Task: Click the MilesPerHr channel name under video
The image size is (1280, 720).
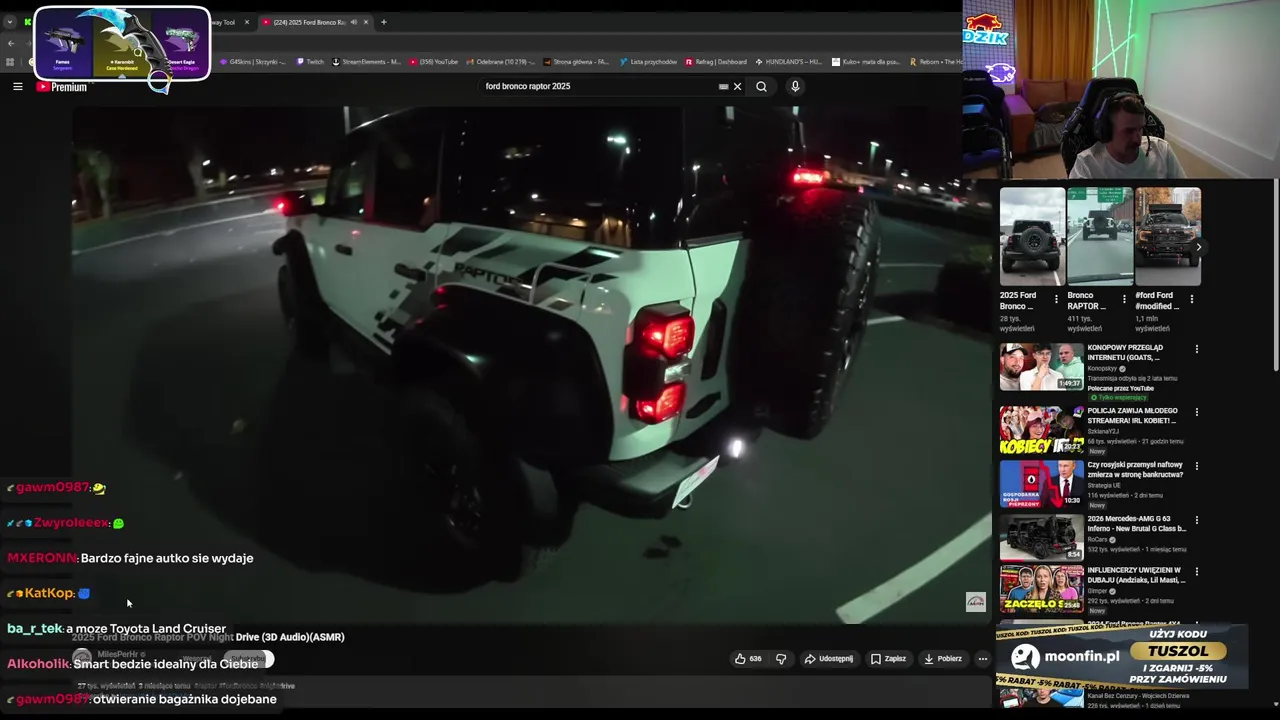Action: point(118,654)
